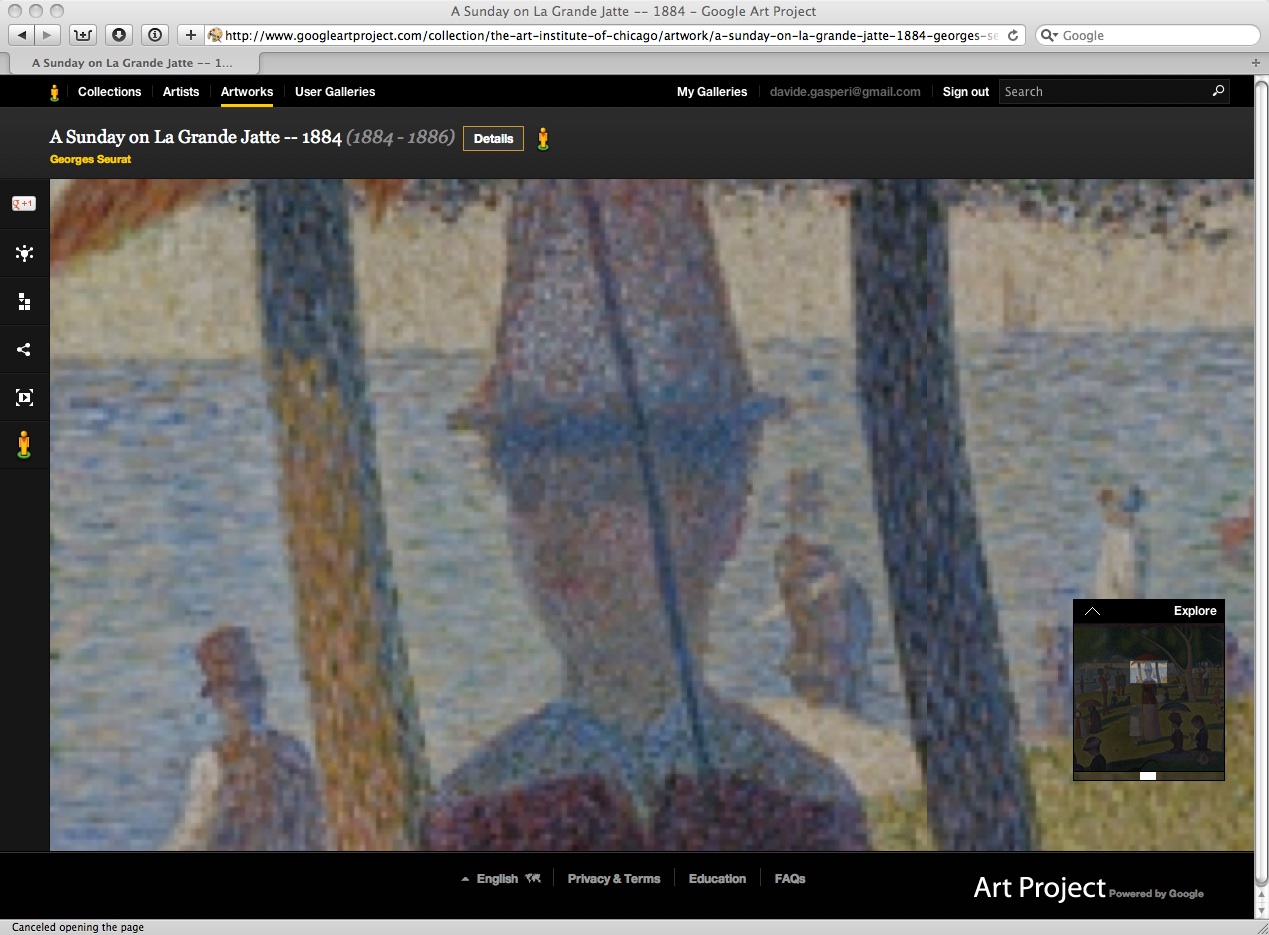1269x935 pixels.
Task: Expand the English language selector arrow
Action: [x=465, y=880]
